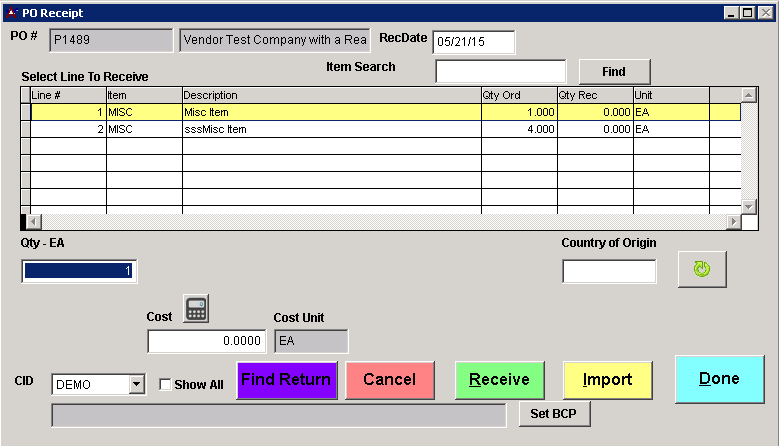
Task: Open the cost calculator icon
Action: (196, 310)
